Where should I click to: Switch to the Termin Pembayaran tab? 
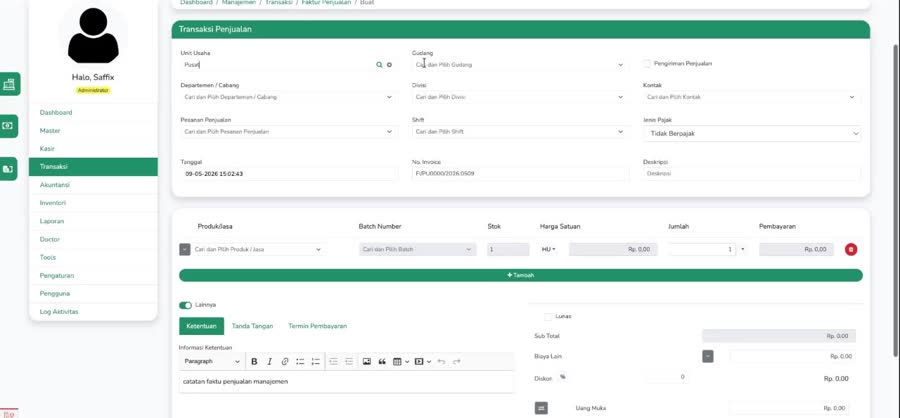click(317, 326)
